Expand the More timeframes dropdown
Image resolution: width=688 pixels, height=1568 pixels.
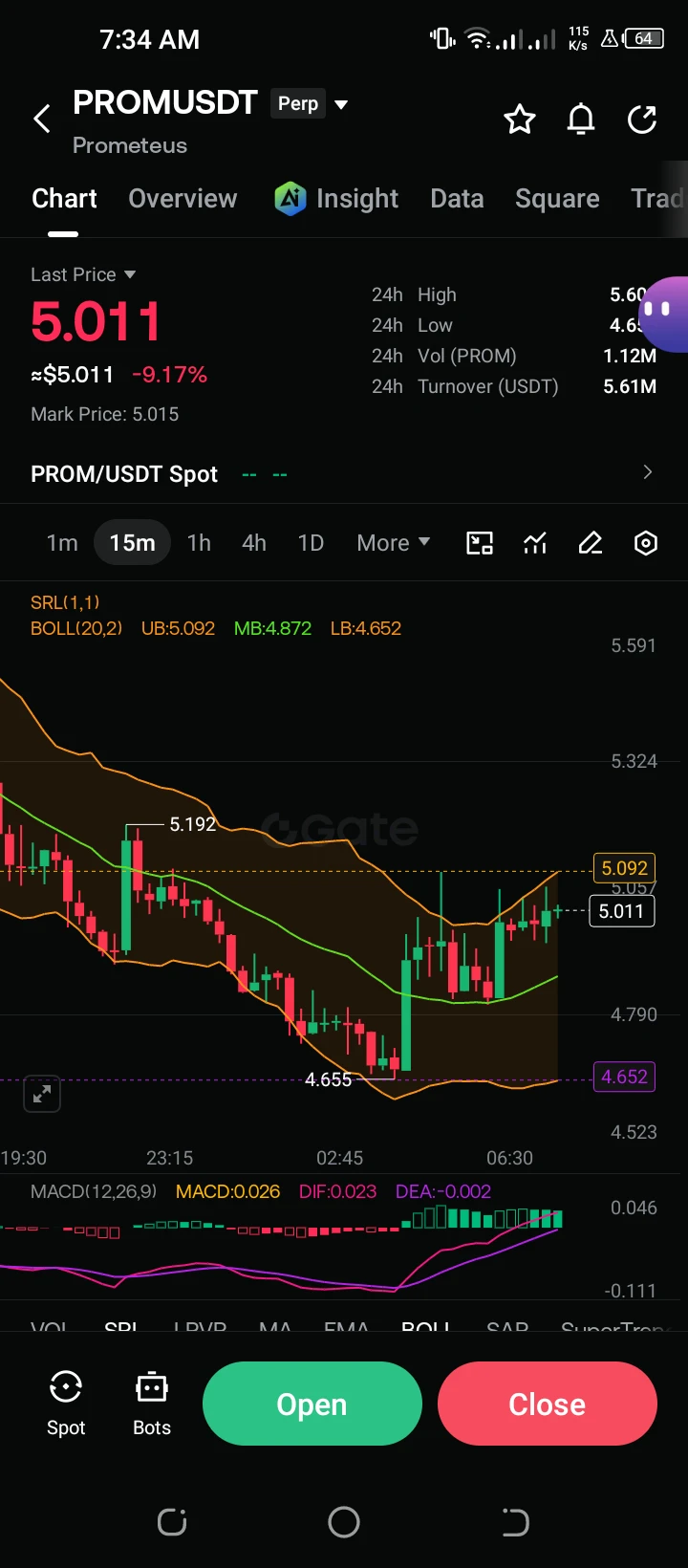393,543
